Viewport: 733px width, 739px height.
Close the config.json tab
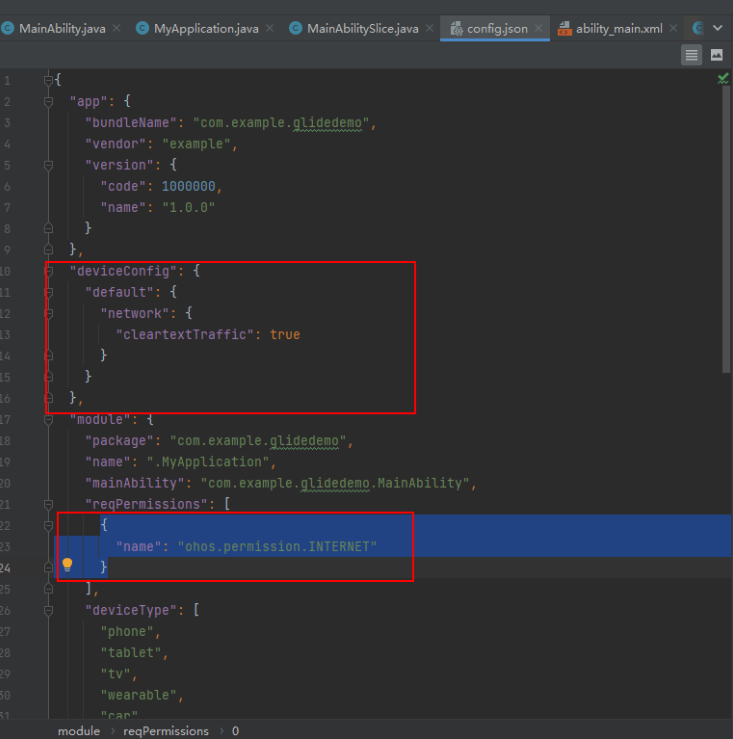click(x=538, y=29)
